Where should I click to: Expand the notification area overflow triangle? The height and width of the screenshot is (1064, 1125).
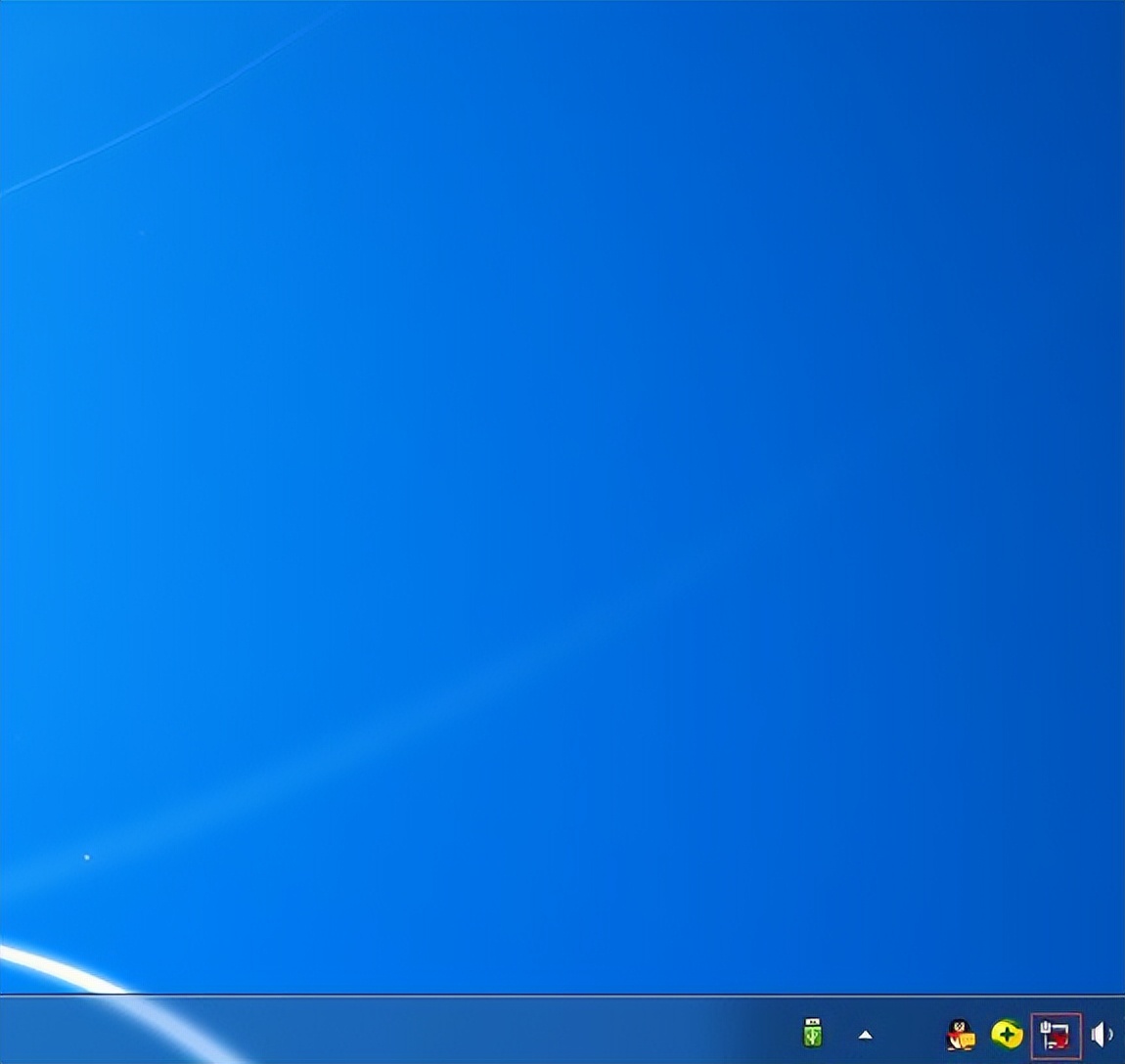click(x=865, y=1035)
